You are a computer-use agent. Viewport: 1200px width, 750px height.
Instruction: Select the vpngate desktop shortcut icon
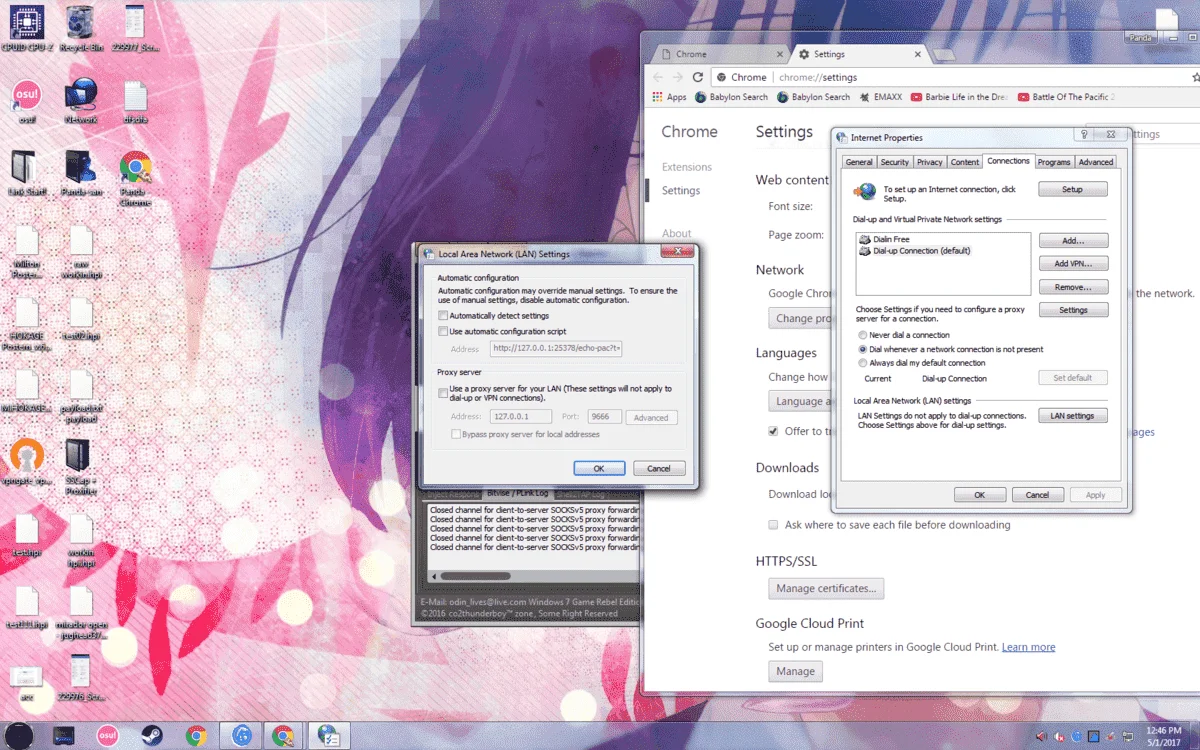pyautogui.click(x=26, y=462)
